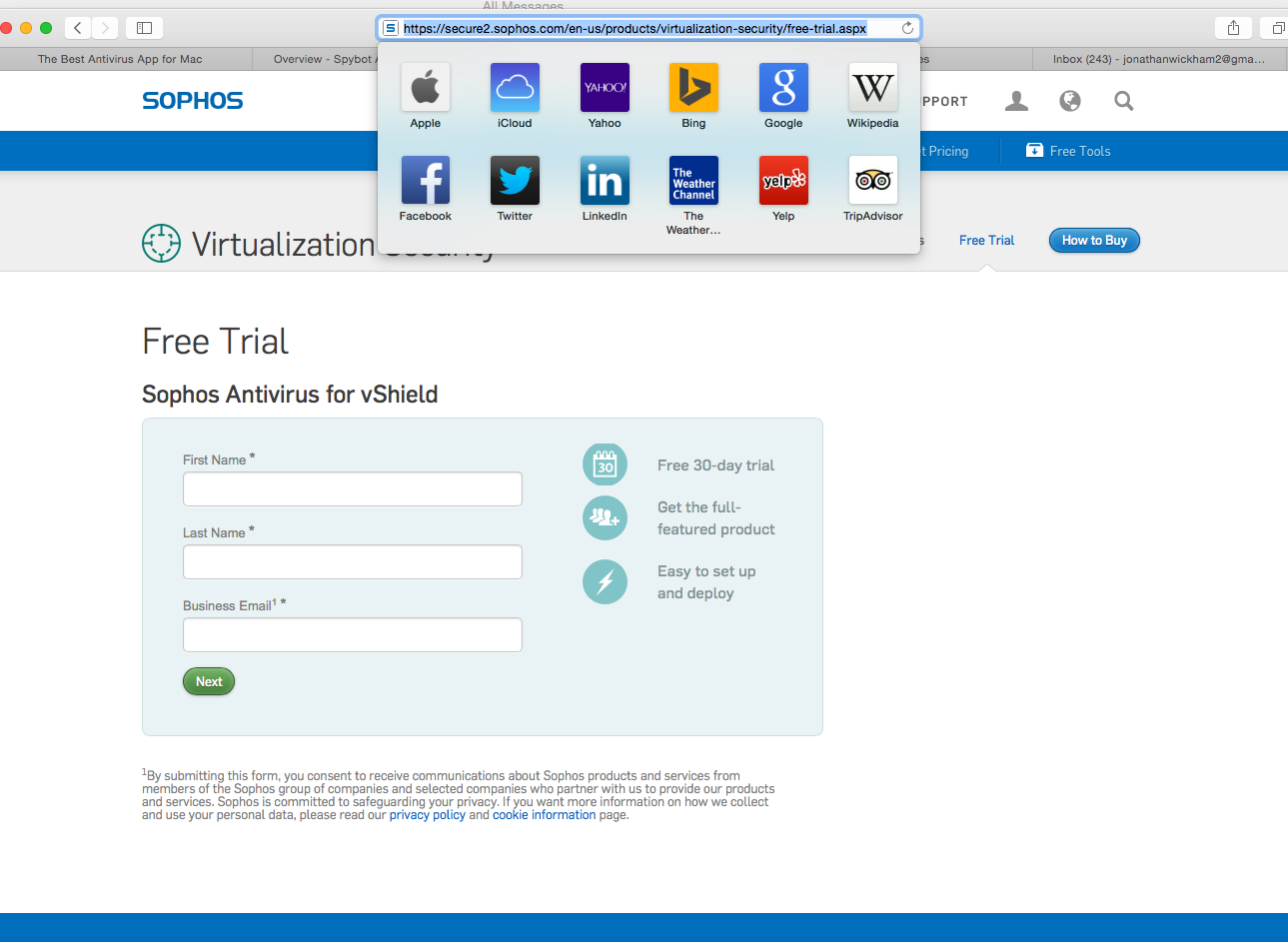Screen dimensions: 1288x942
Task: Open the Apple favorite icon
Action: tap(425, 87)
